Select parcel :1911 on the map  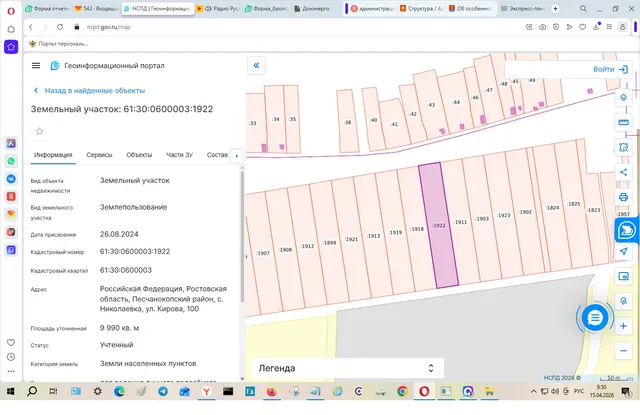pos(460,222)
